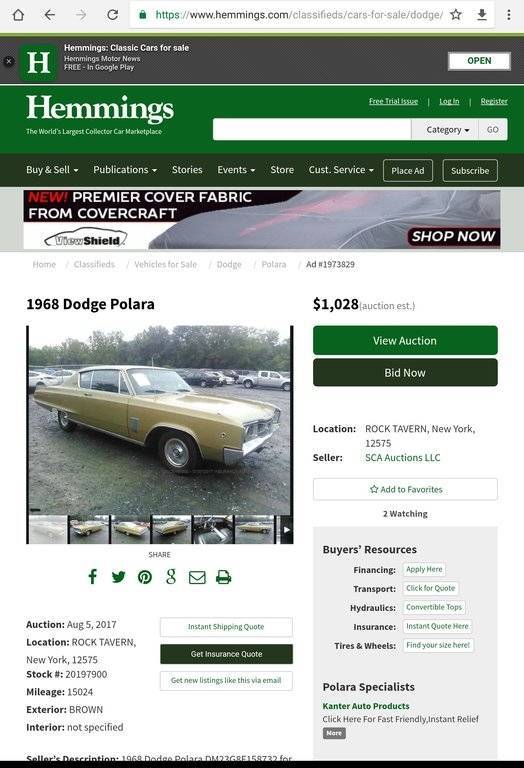Open the Store nav item
The height and width of the screenshot is (768, 524).
click(x=282, y=170)
